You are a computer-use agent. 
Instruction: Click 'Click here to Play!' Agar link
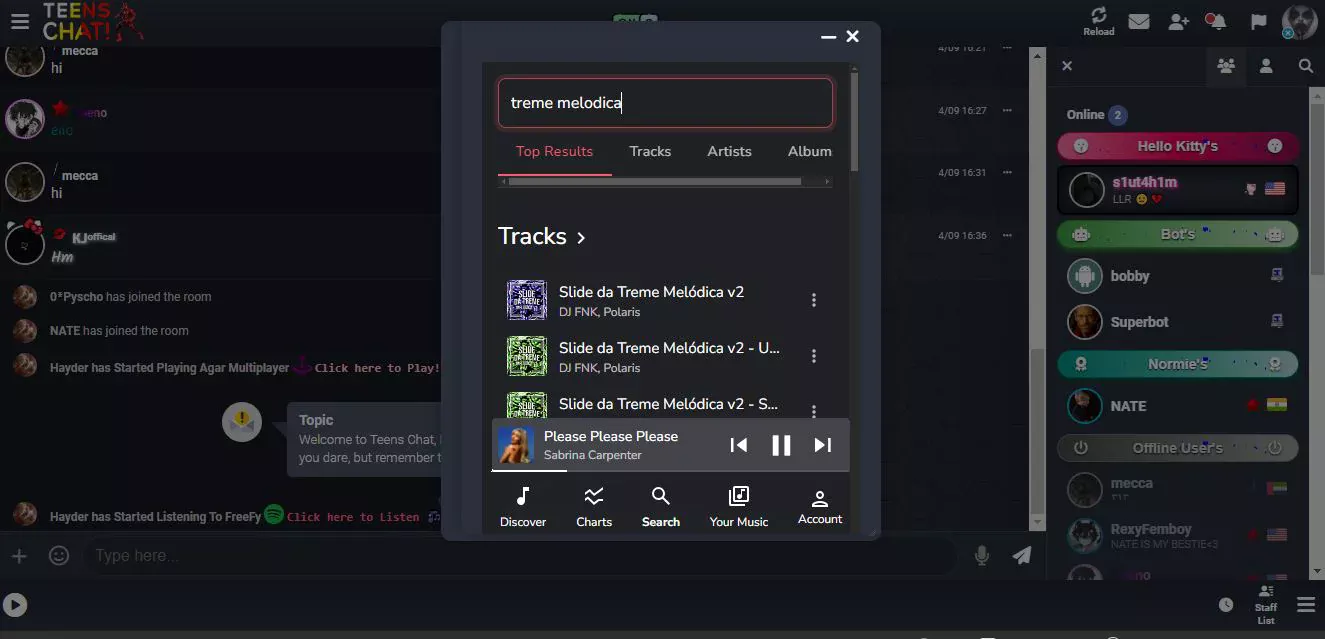click(377, 368)
